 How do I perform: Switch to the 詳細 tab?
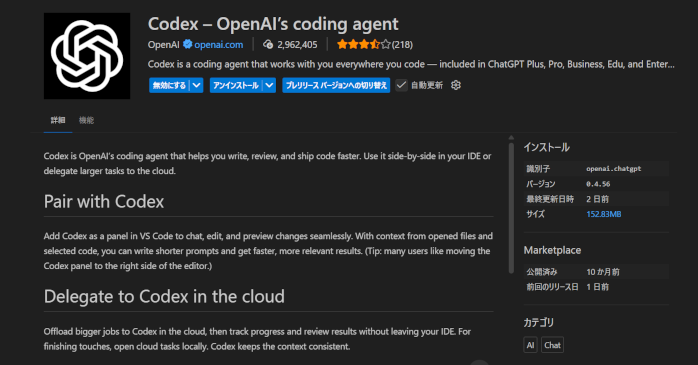[x=58, y=120]
